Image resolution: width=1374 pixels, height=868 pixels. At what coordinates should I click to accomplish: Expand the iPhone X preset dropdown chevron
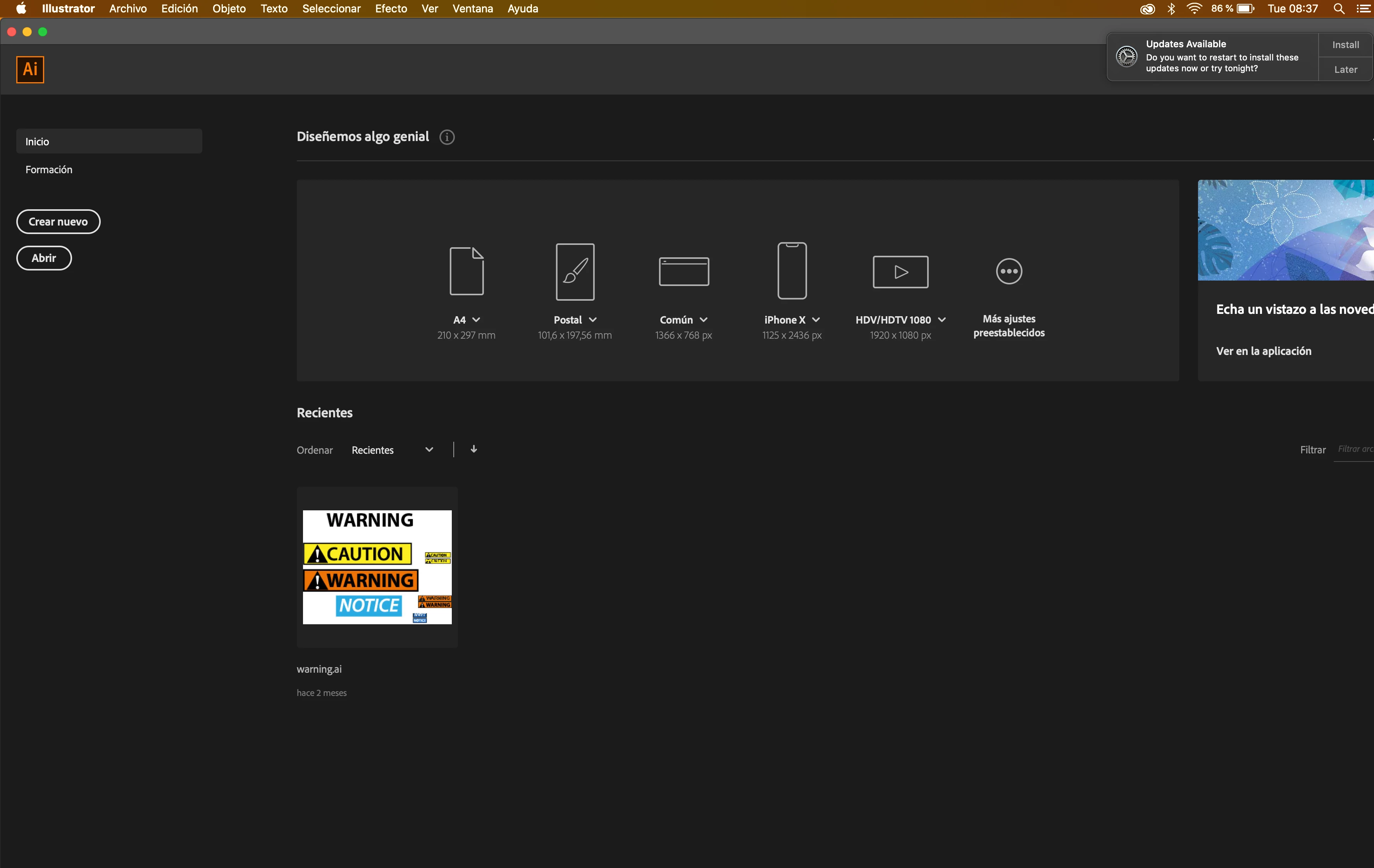point(815,320)
